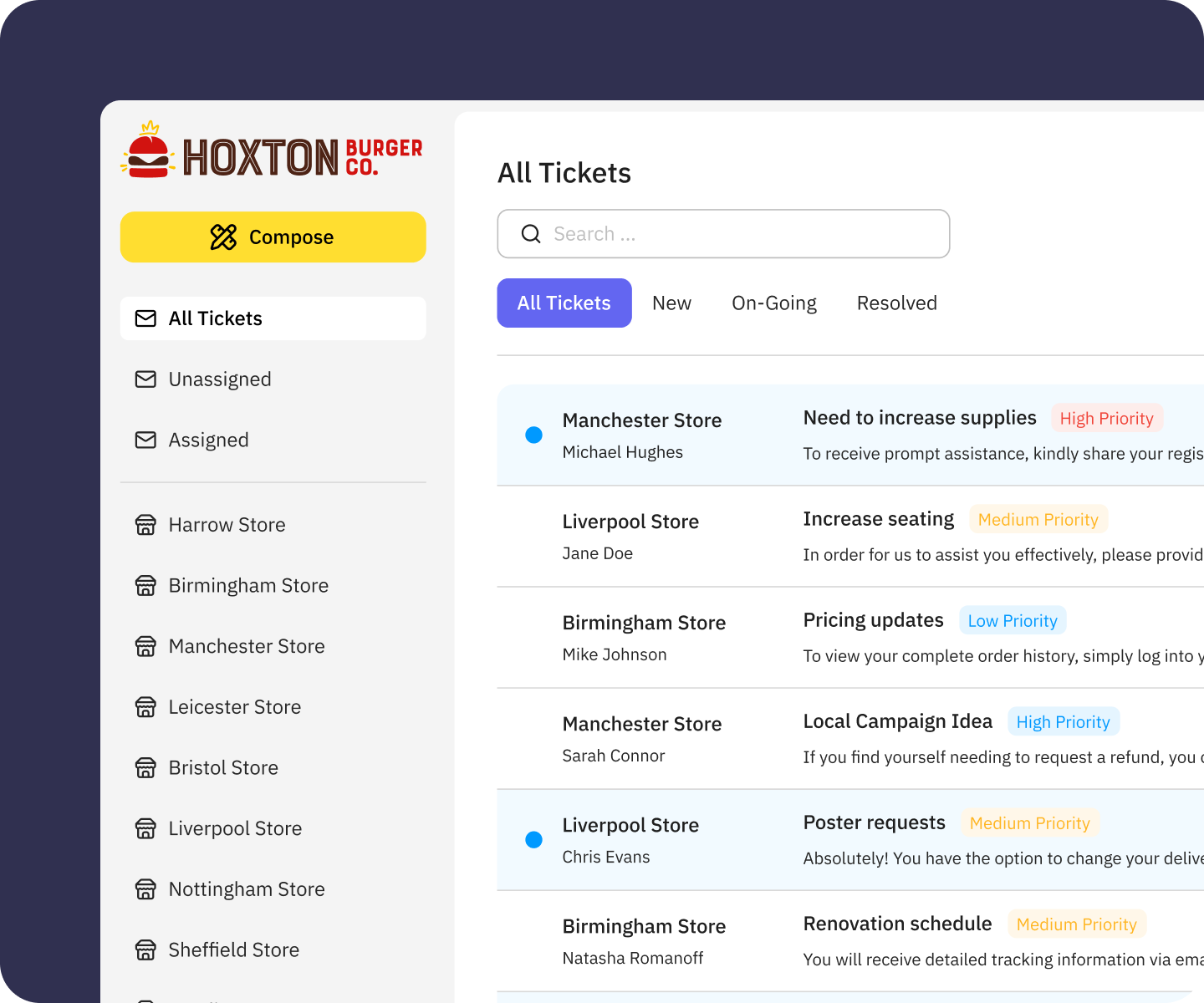Click the Hoxton Burger Co. logo
The height and width of the screenshot is (1003, 1204).
273,151
